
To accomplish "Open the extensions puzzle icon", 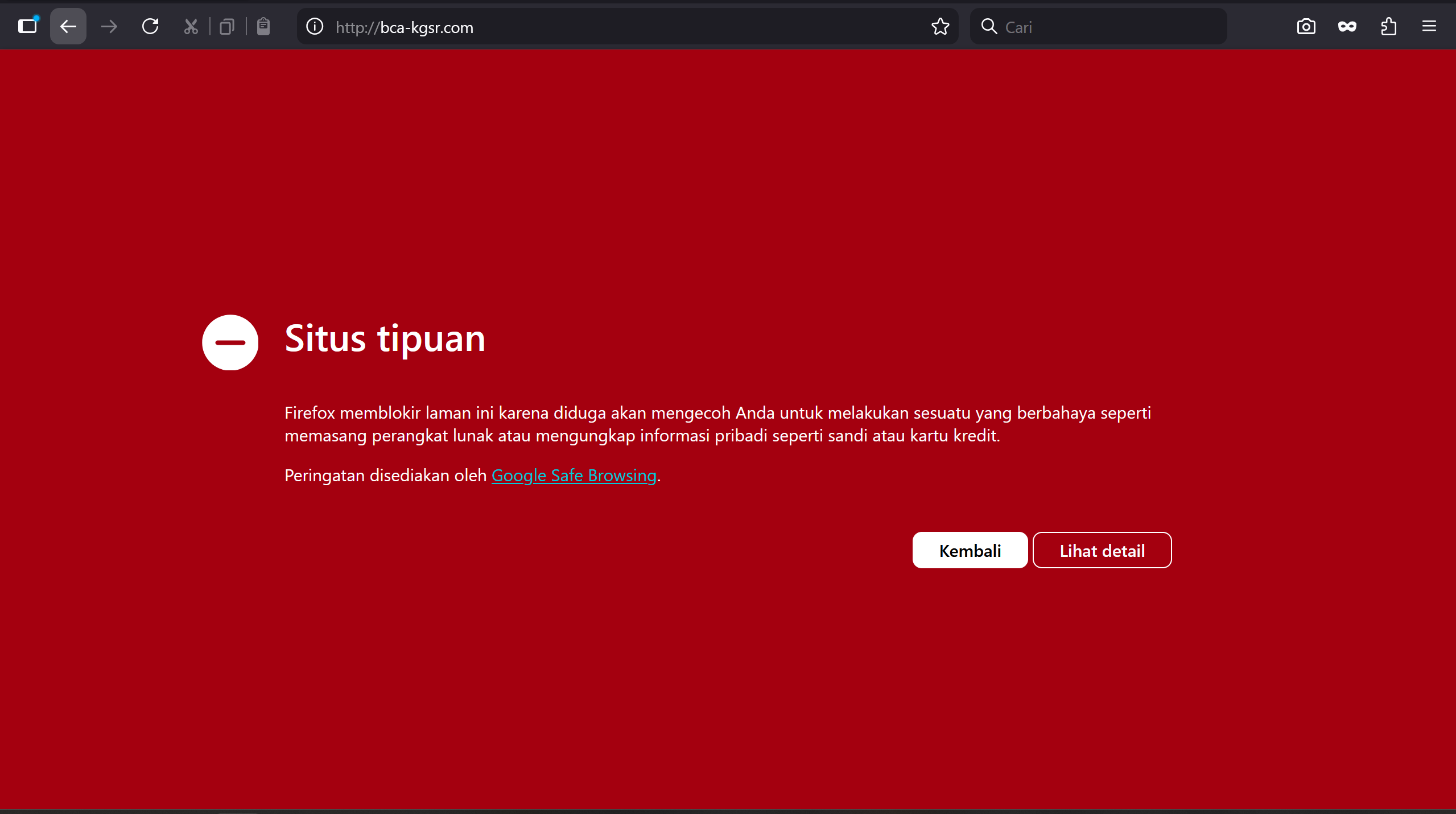I will (1388, 26).
